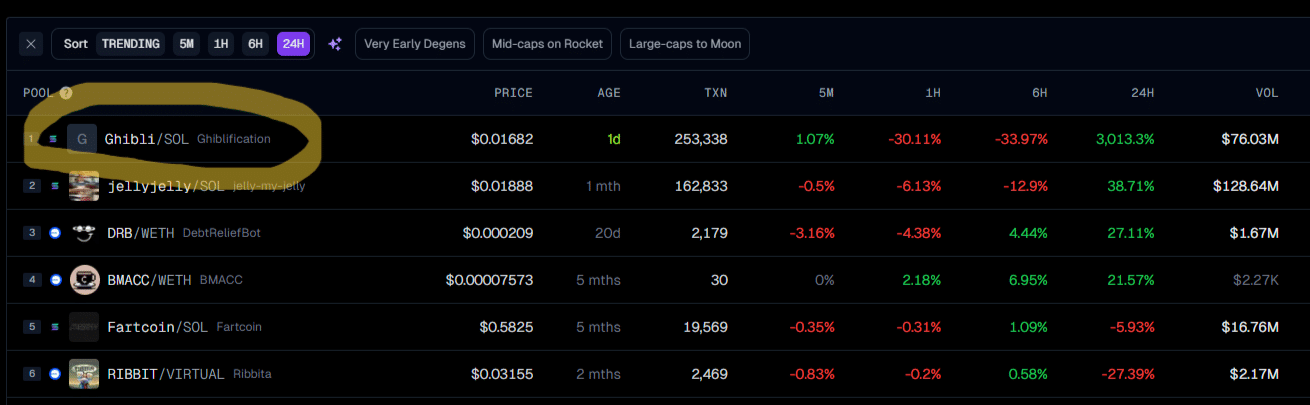The height and width of the screenshot is (405, 1310).
Task: Click the 19,569 transactions value
Action: point(703,327)
